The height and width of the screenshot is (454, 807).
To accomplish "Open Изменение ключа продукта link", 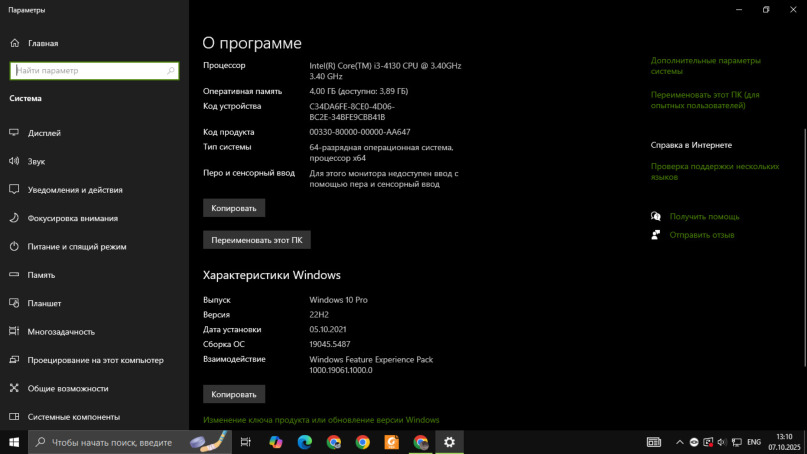I will [x=321, y=420].
